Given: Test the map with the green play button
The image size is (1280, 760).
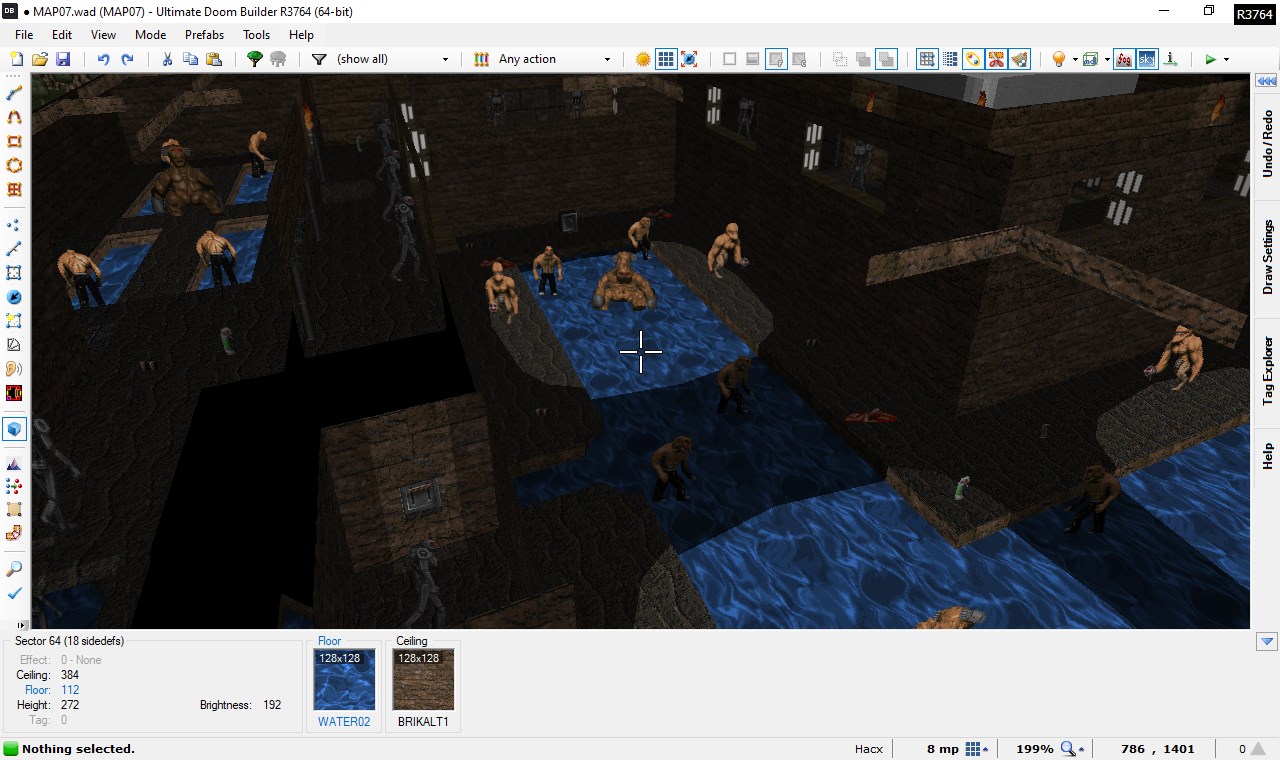Looking at the screenshot, I should [1210, 59].
